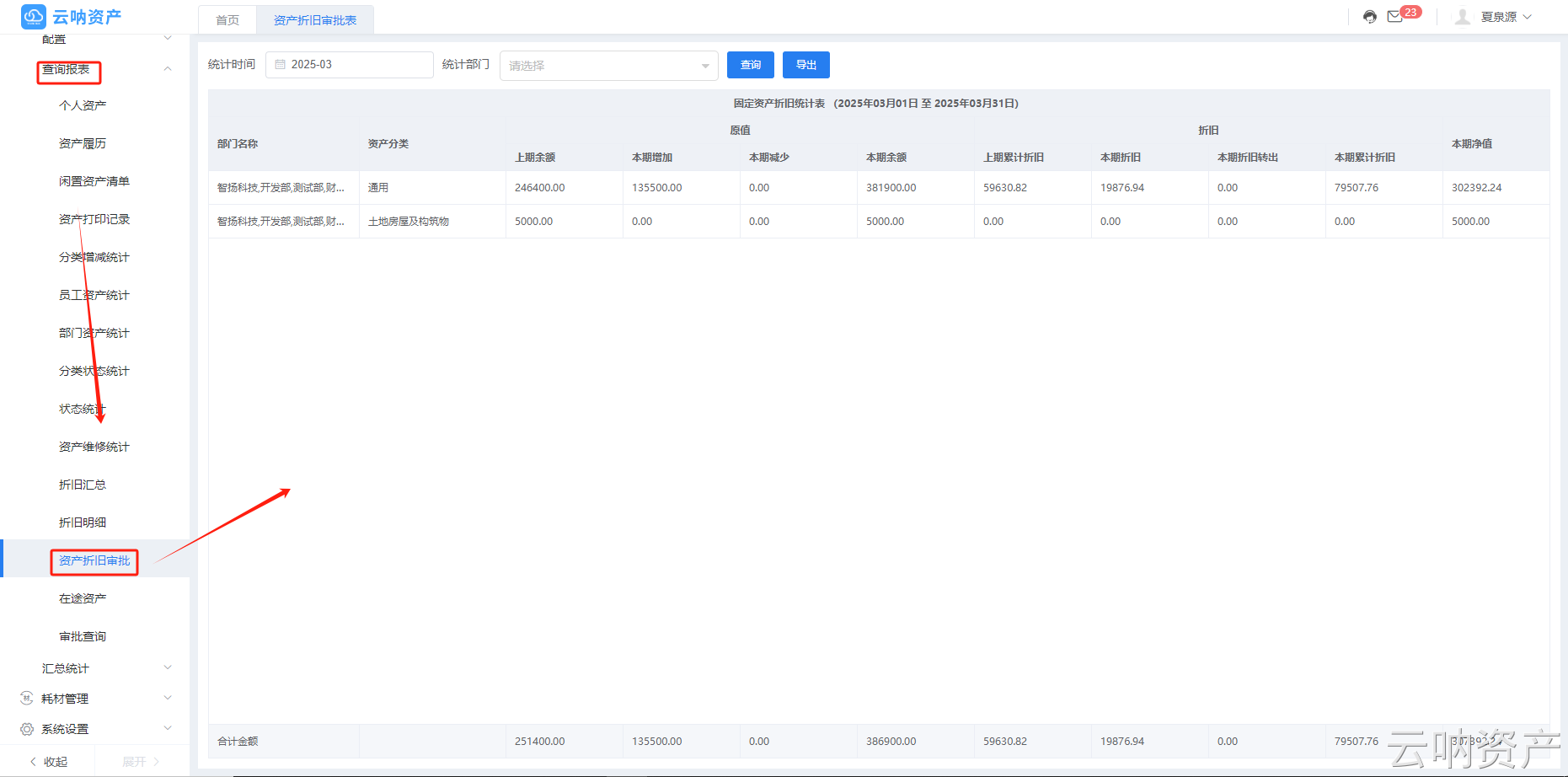Collapse the 查询报表 menu section
Viewport: 1568px width, 777px height.
[168, 69]
